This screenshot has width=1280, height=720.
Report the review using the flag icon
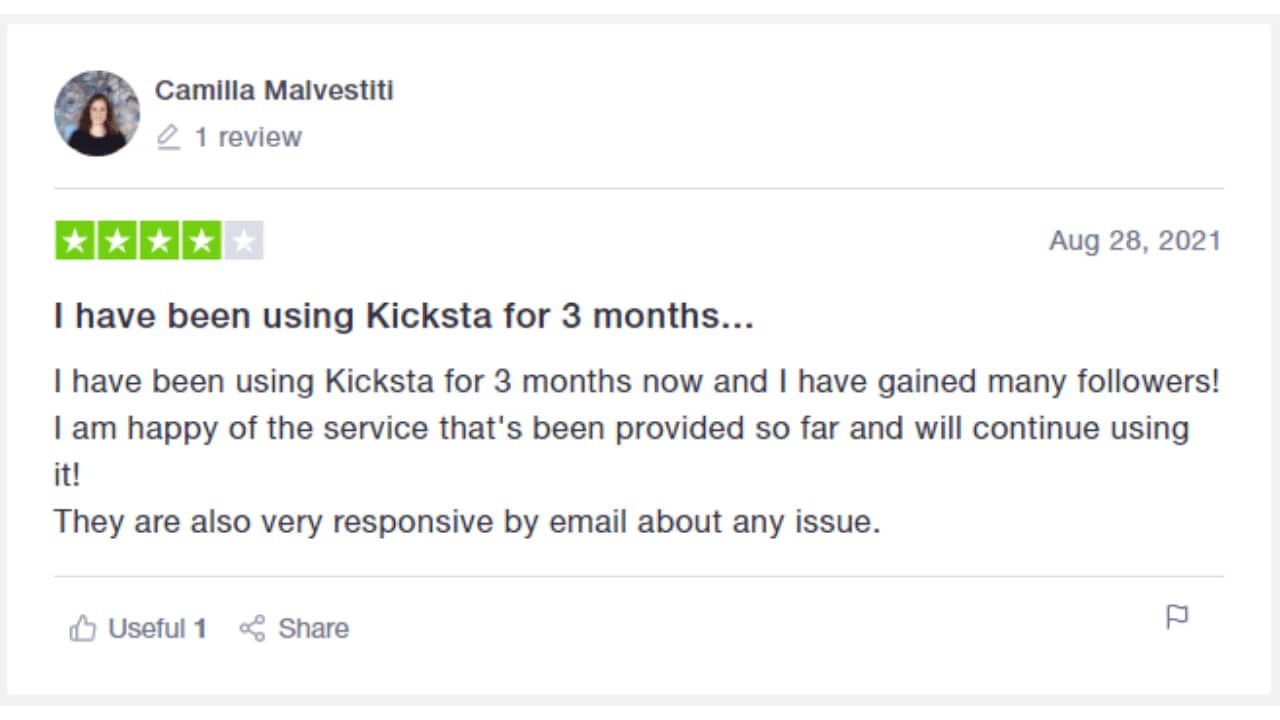point(1177,617)
